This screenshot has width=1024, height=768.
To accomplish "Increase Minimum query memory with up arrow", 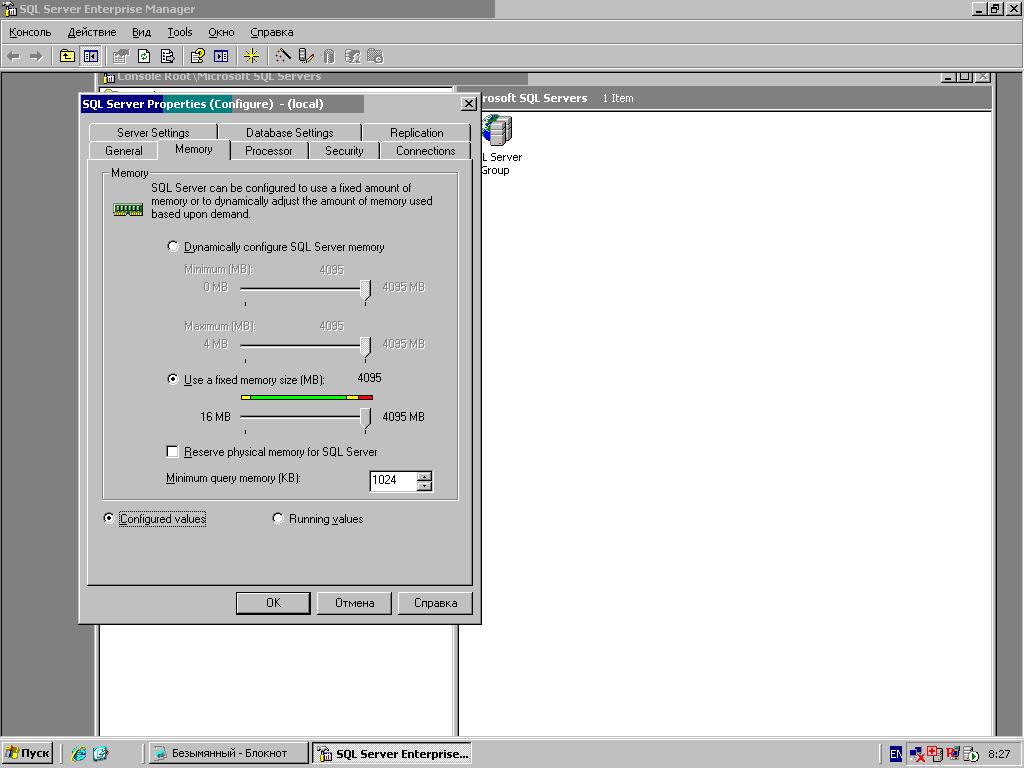I will coord(425,475).
